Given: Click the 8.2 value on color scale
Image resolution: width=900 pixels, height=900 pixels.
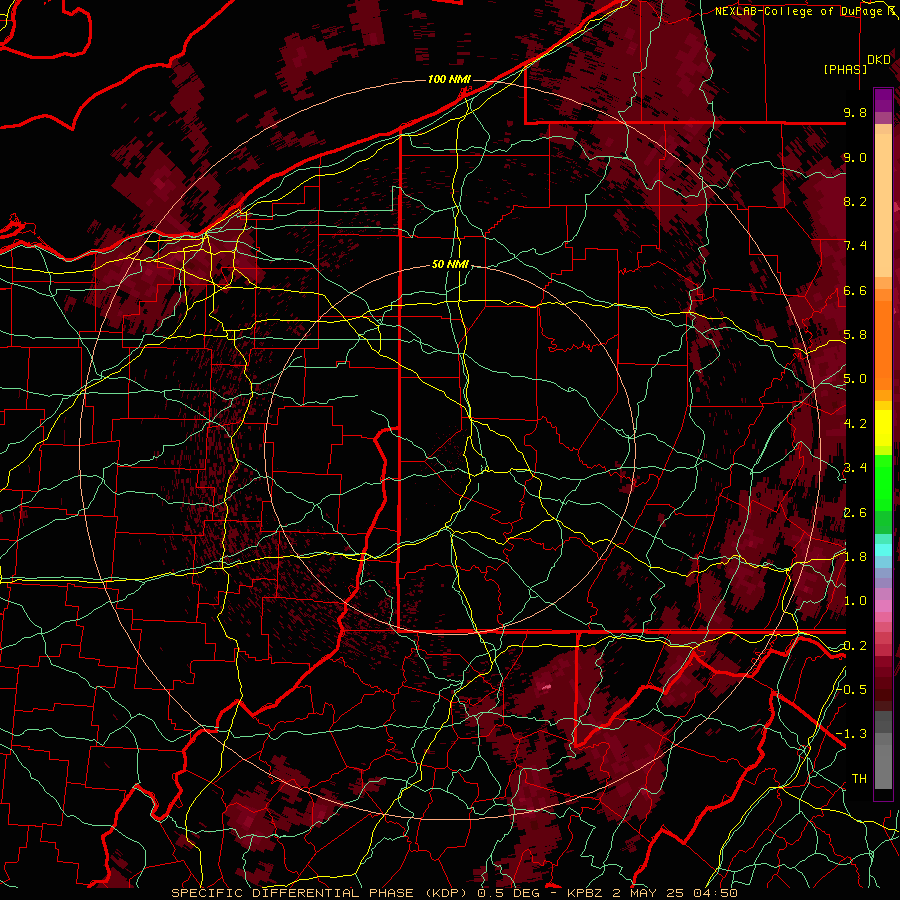Looking at the screenshot, I should (x=855, y=201).
